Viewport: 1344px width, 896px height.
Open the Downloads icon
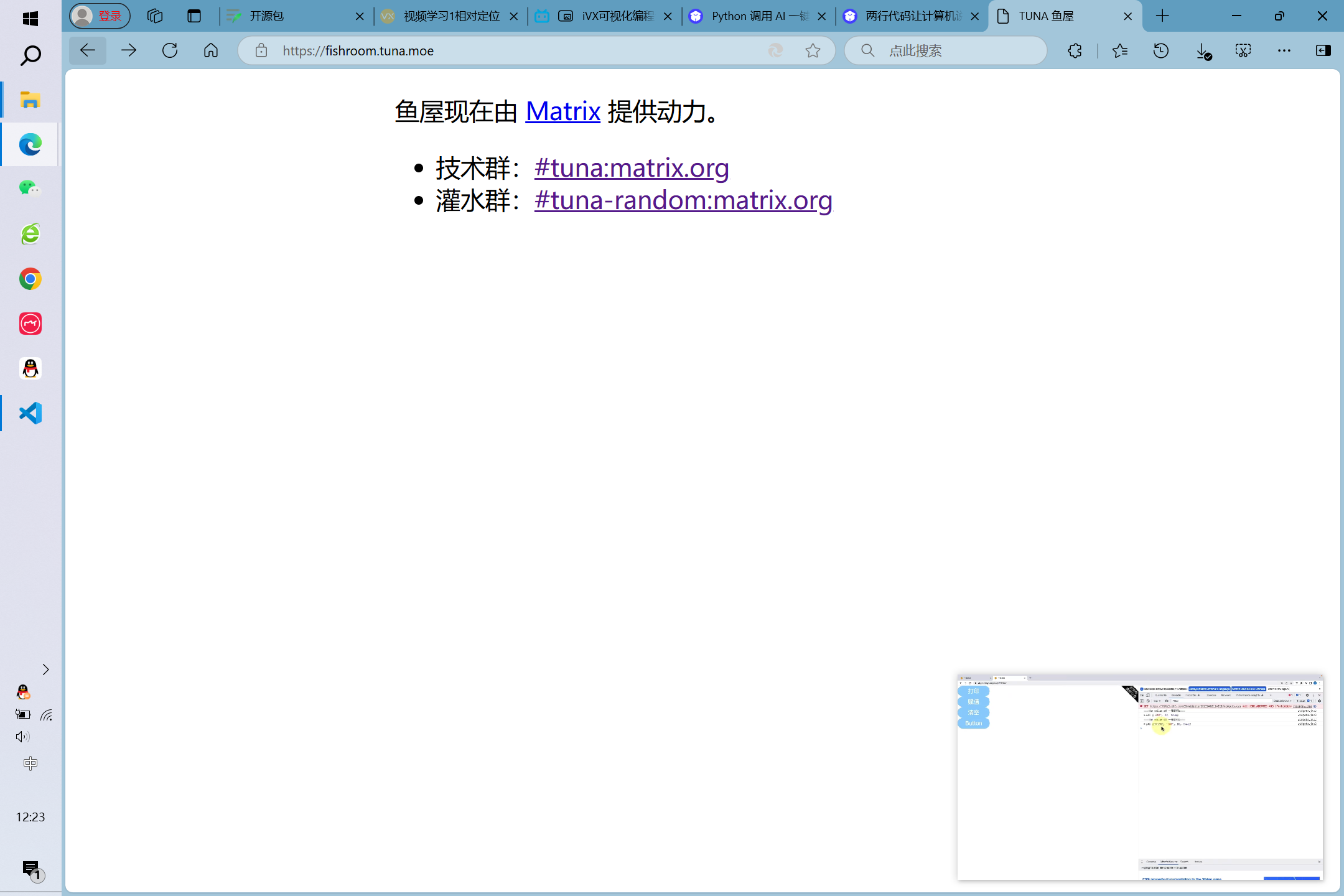1203,51
